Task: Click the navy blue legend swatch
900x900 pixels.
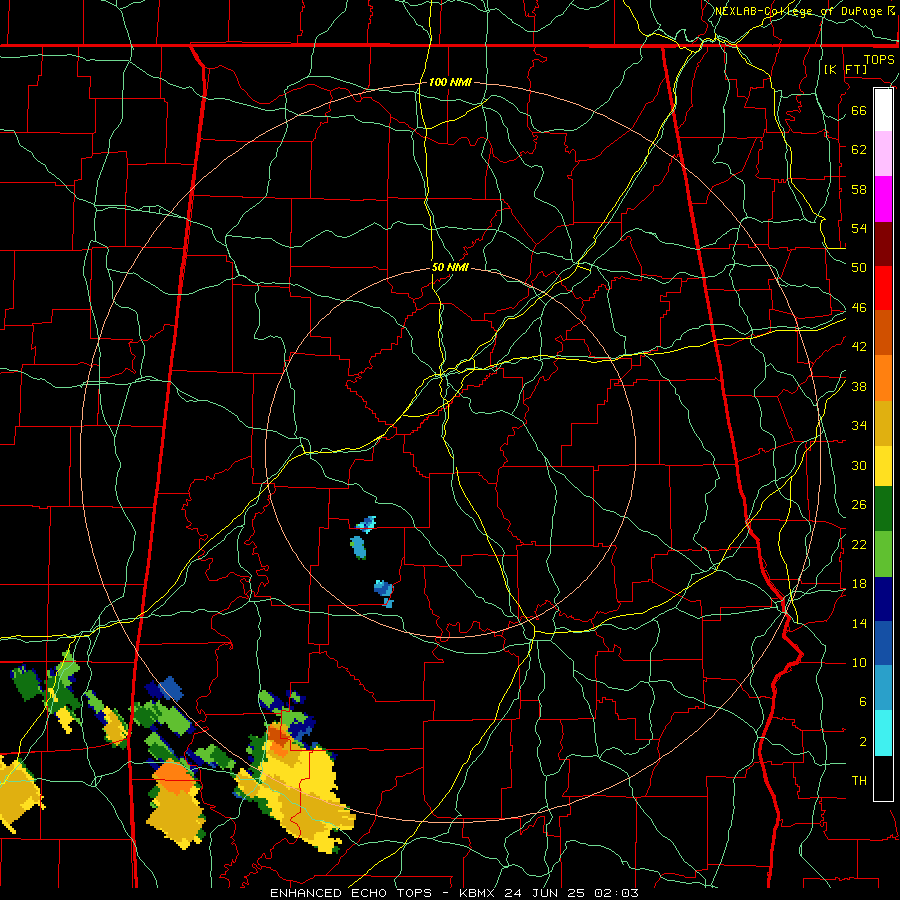Action: (883, 599)
